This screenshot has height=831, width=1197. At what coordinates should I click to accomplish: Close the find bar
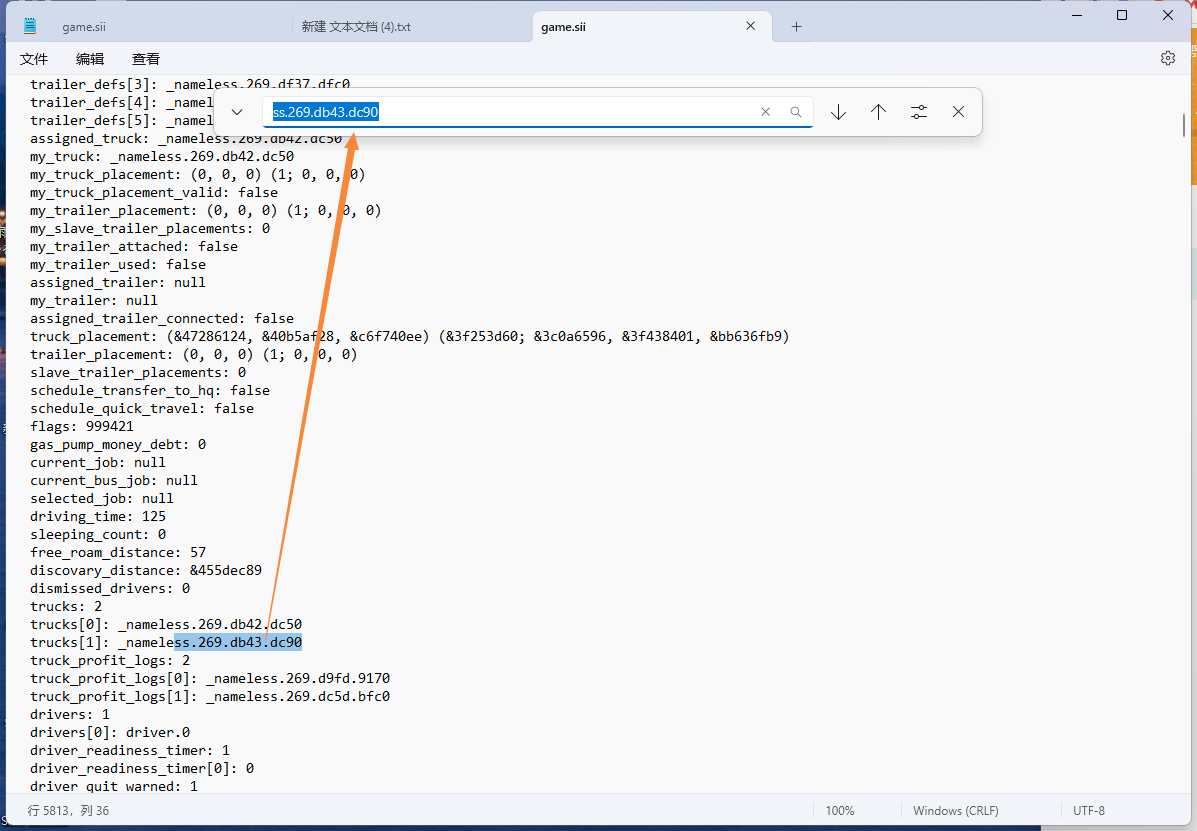point(959,112)
